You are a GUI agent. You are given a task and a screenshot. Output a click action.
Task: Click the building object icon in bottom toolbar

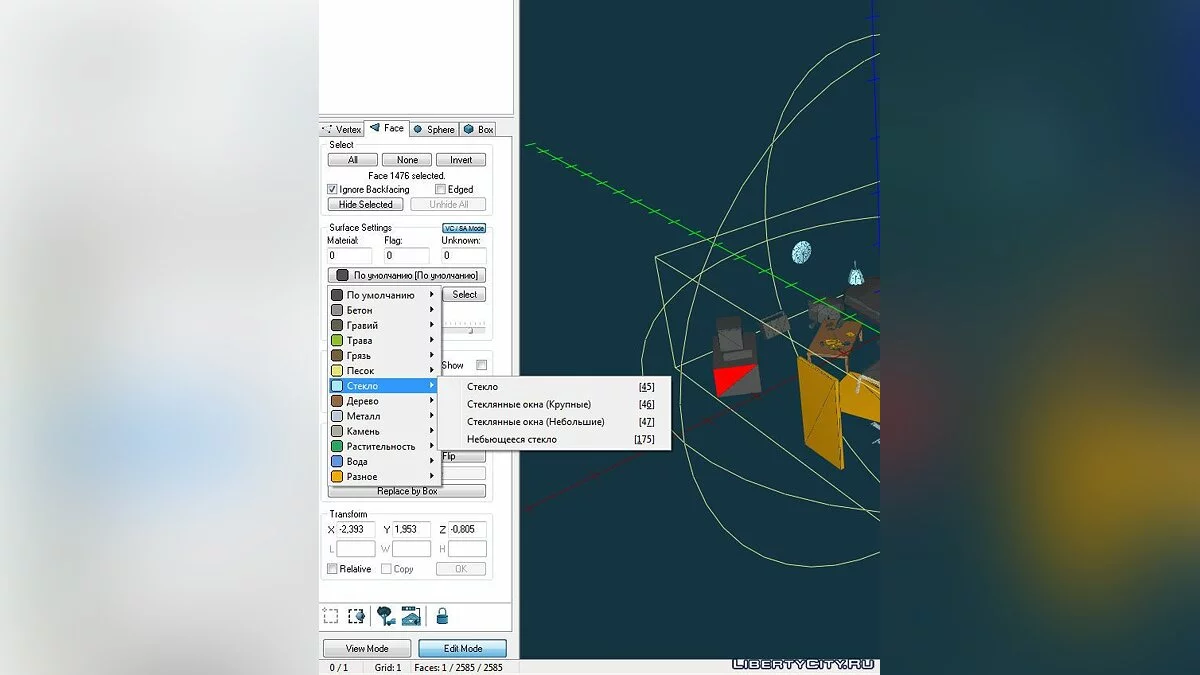point(411,616)
